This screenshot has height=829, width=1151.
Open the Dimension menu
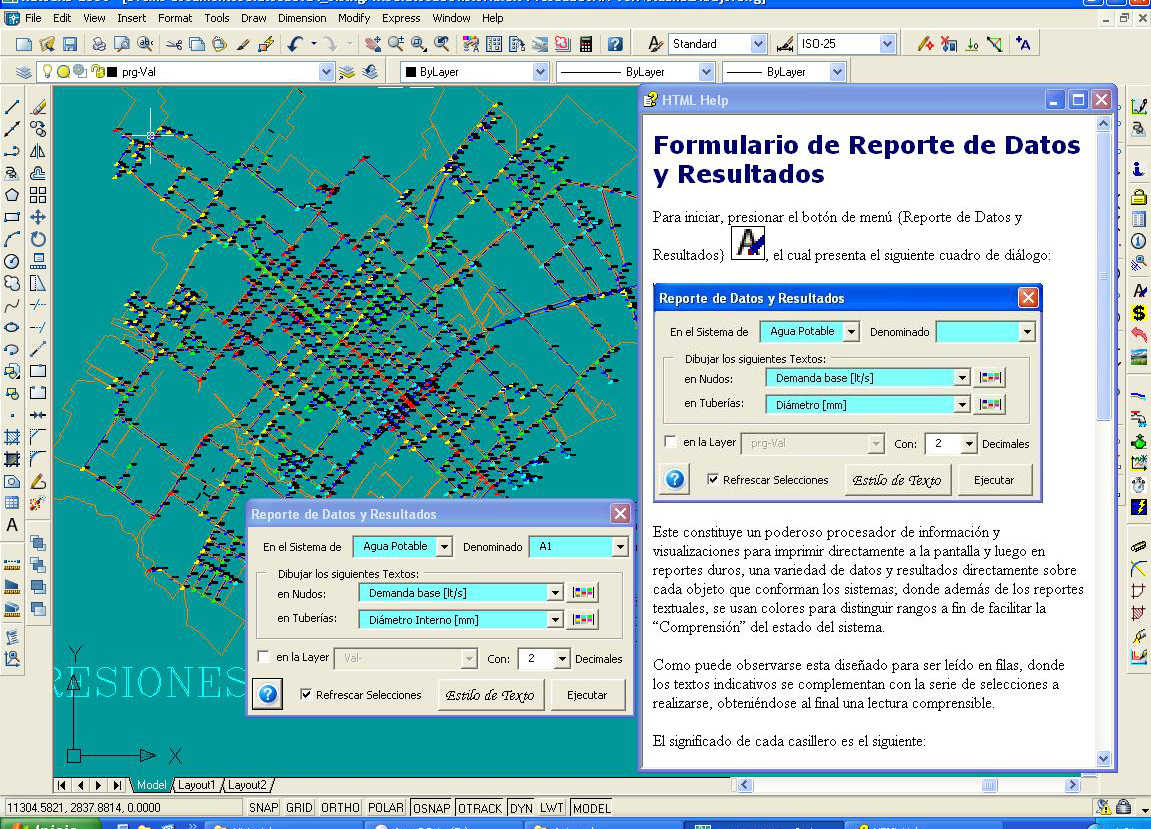coord(304,18)
